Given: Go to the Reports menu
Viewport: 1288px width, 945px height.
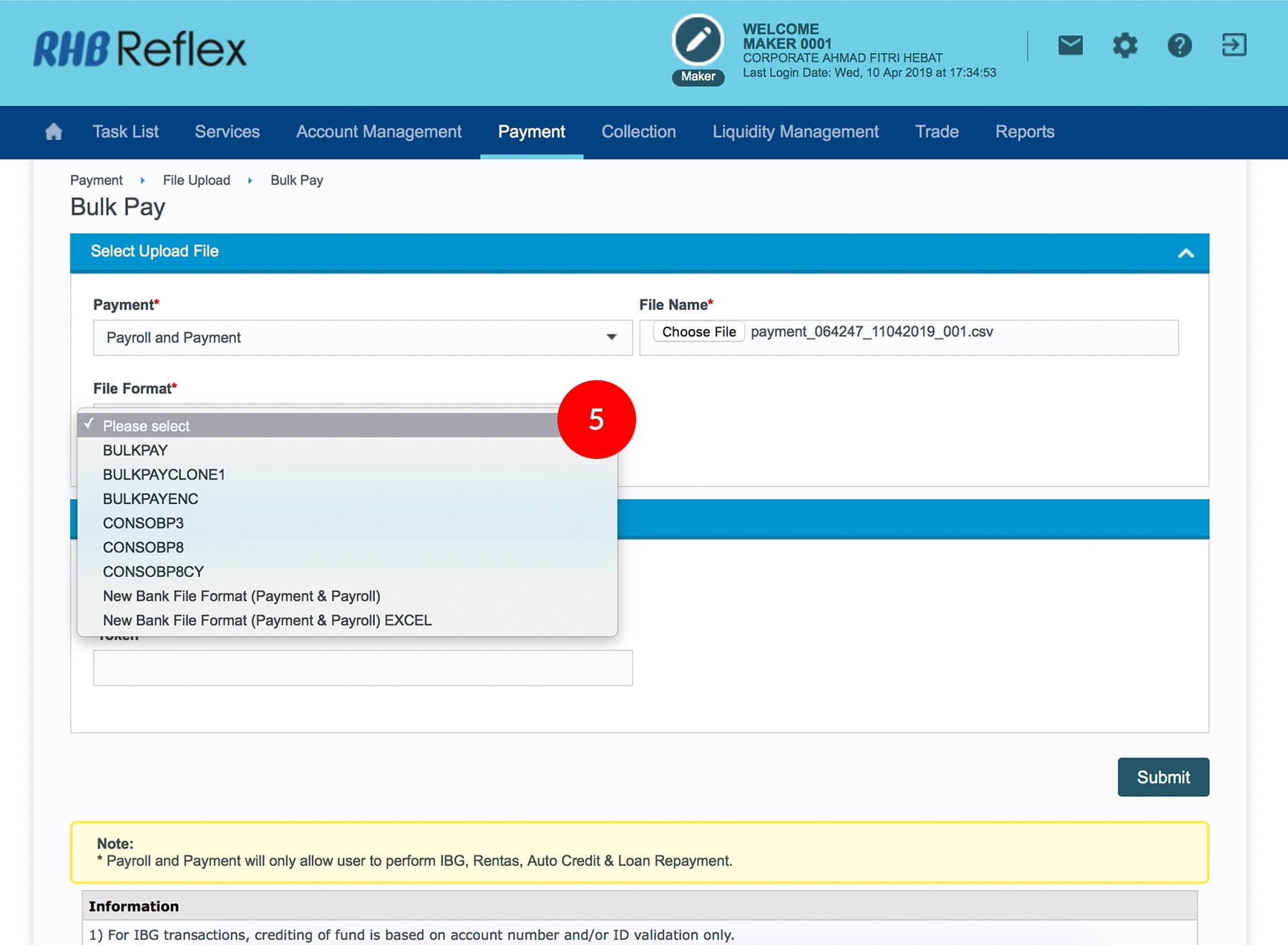Looking at the screenshot, I should (x=1025, y=132).
